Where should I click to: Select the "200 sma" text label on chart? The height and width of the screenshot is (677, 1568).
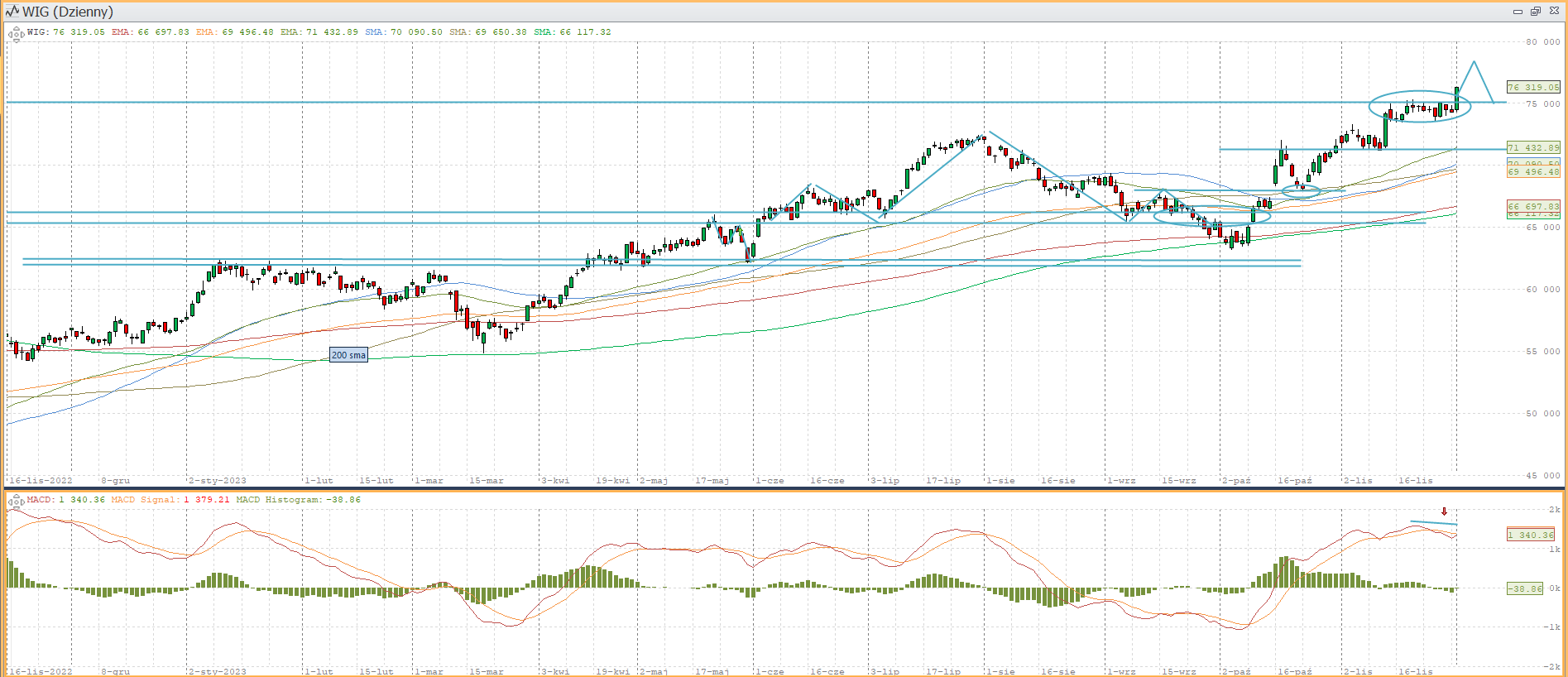tap(348, 355)
